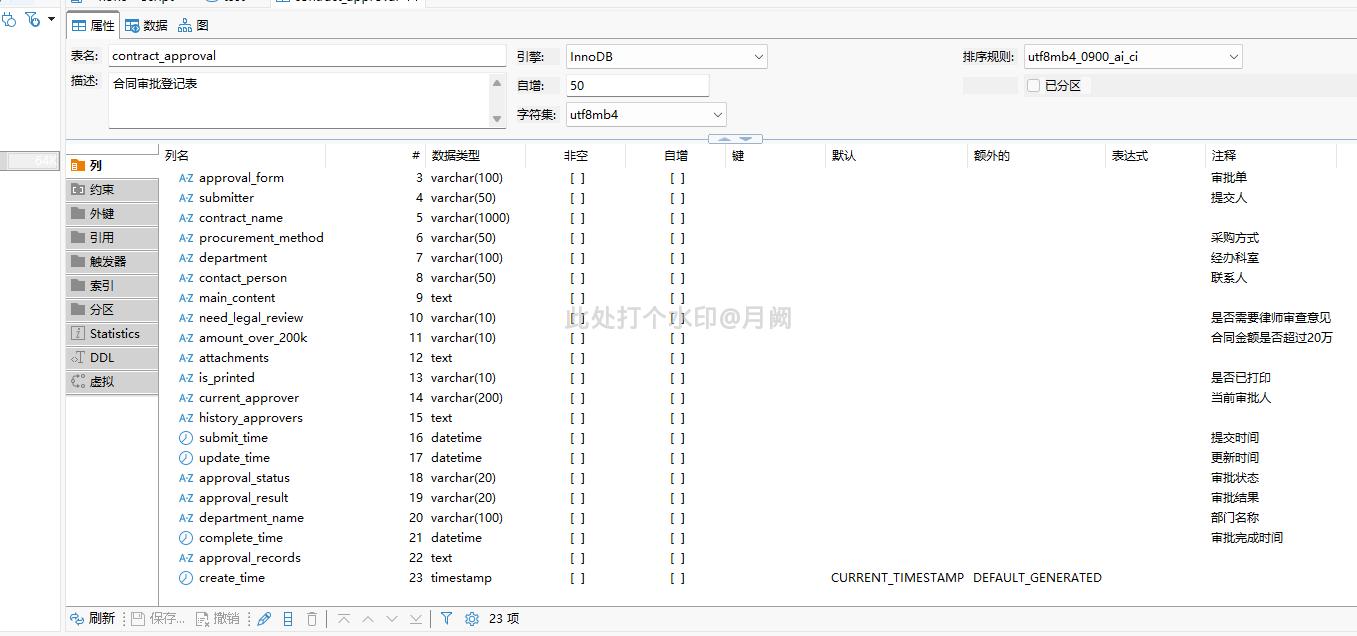Screen dimensions: 1357x636
Task: Switch to the 数据 data tab
Action: coord(146,26)
